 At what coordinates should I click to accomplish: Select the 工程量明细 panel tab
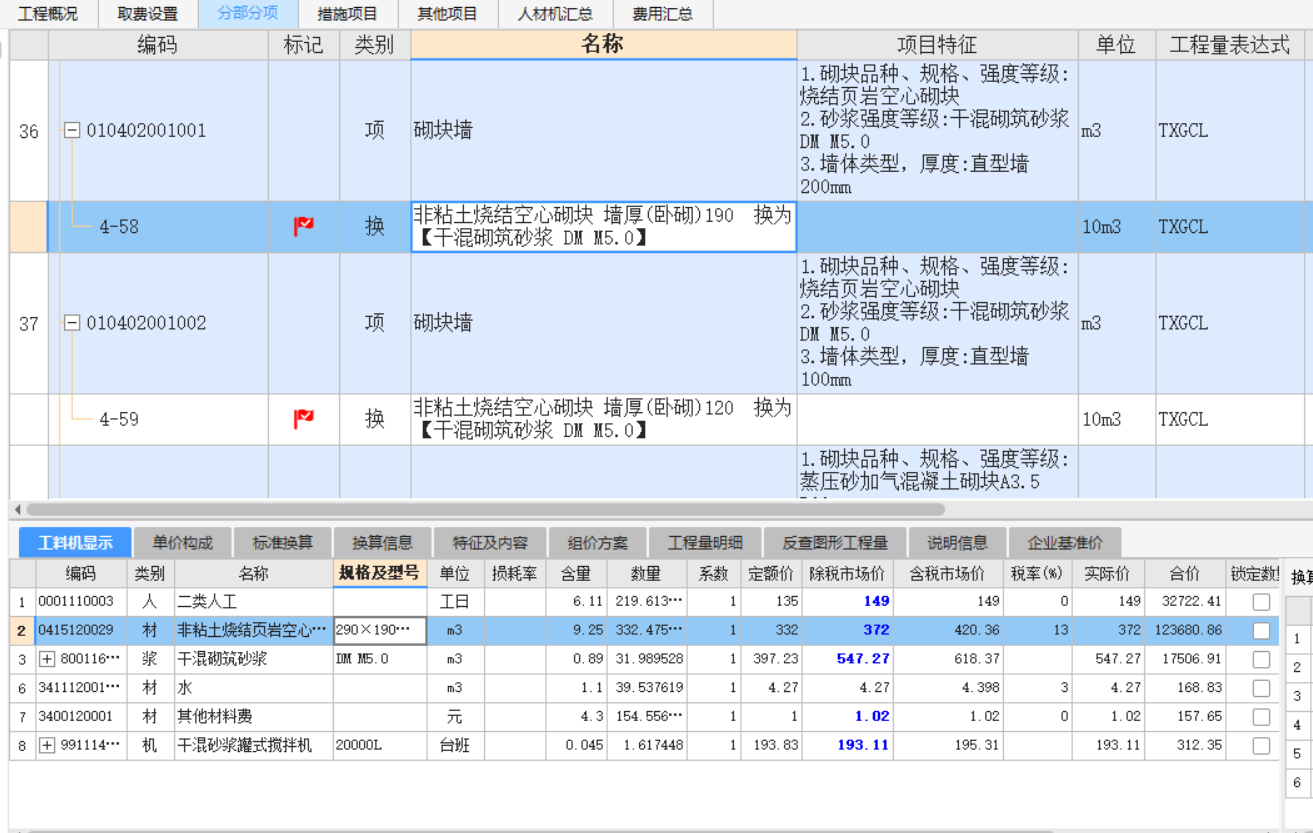pos(705,543)
